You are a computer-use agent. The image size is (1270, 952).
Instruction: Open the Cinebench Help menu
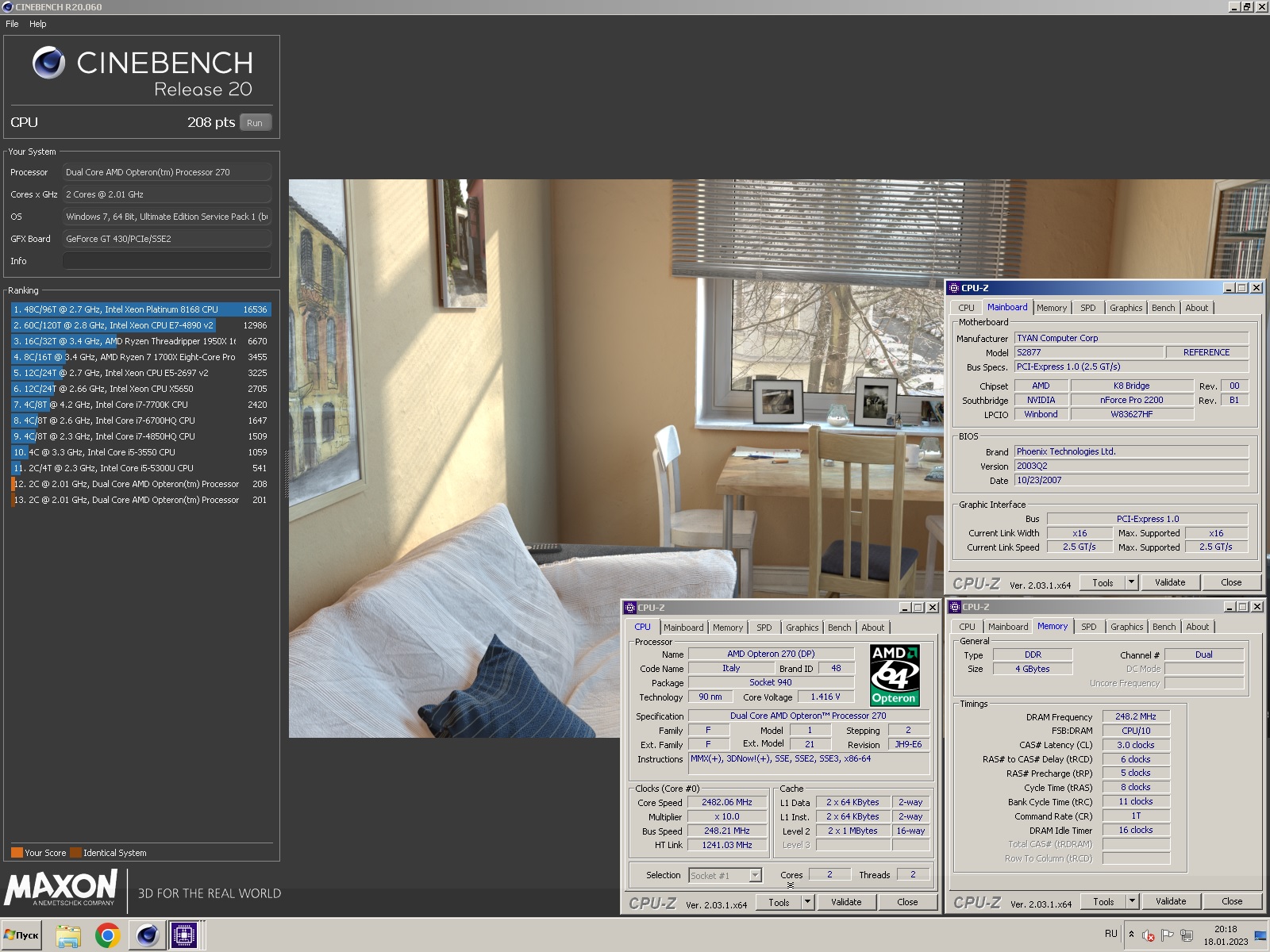point(38,24)
